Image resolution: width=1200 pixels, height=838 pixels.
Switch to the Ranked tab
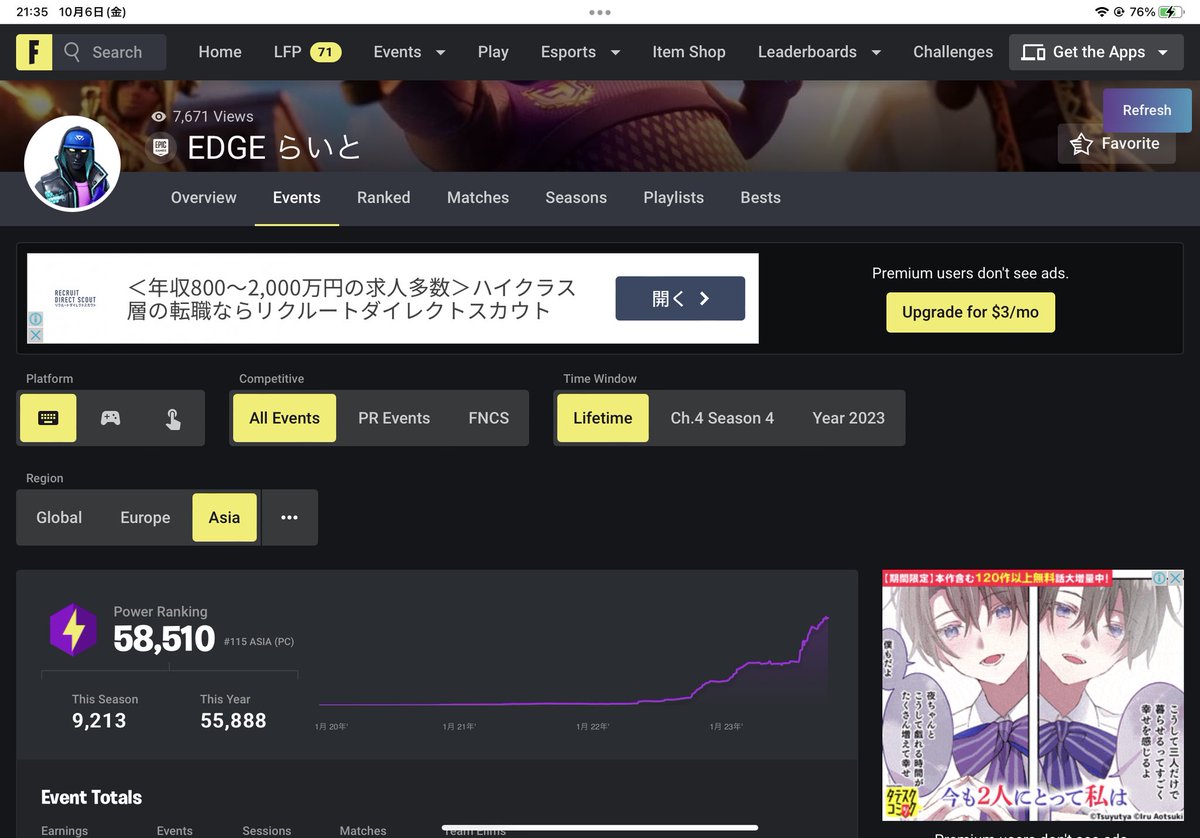(x=384, y=198)
